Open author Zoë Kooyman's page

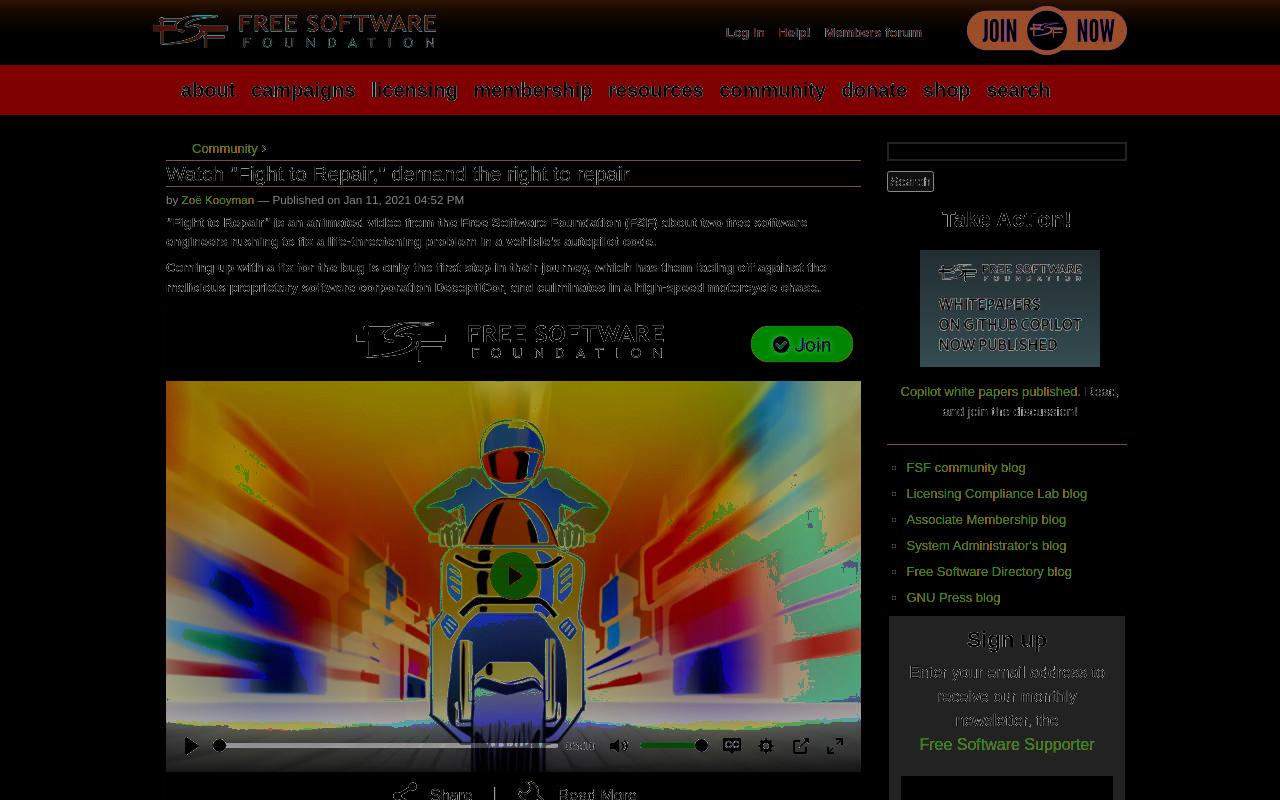(x=218, y=200)
